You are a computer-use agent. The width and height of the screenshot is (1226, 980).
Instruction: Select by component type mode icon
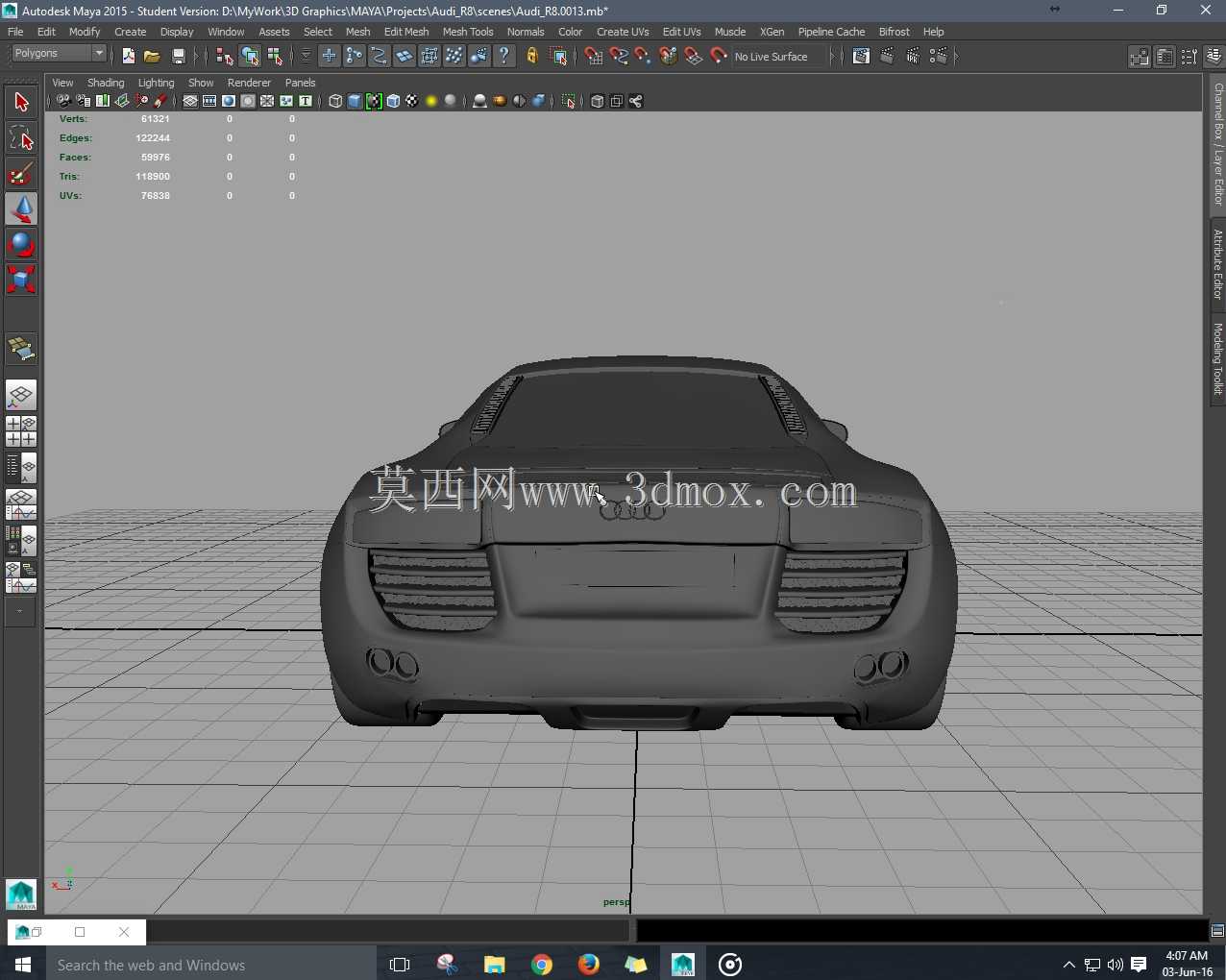click(275, 57)
